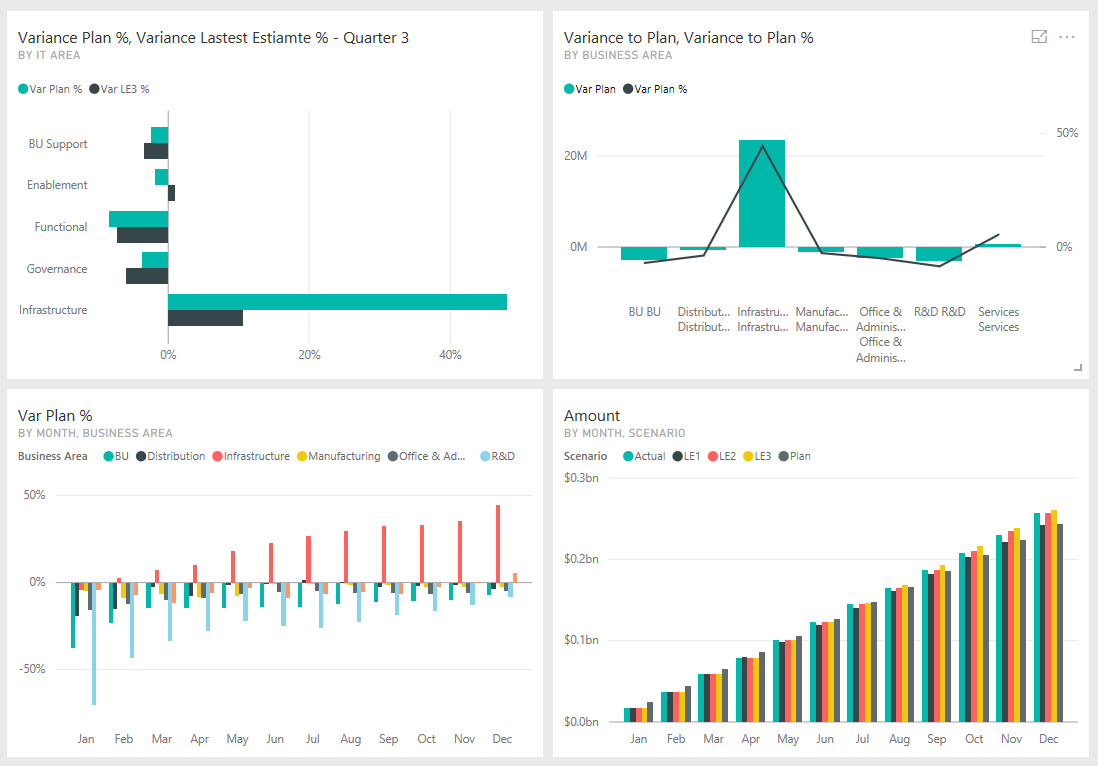1098x766 pixels.
Task: Click the 'BU BU' category label
Action: 644,312
